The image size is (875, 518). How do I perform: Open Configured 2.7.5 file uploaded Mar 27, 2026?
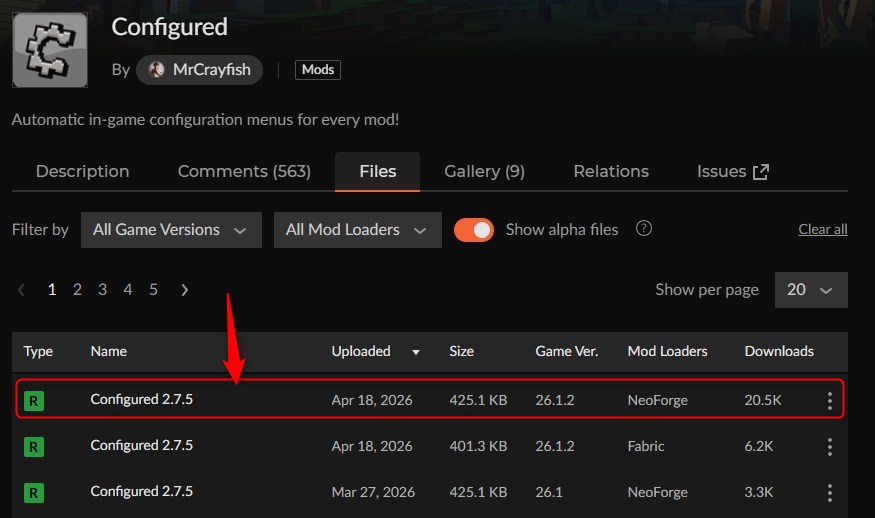click(x=142, y=491)
